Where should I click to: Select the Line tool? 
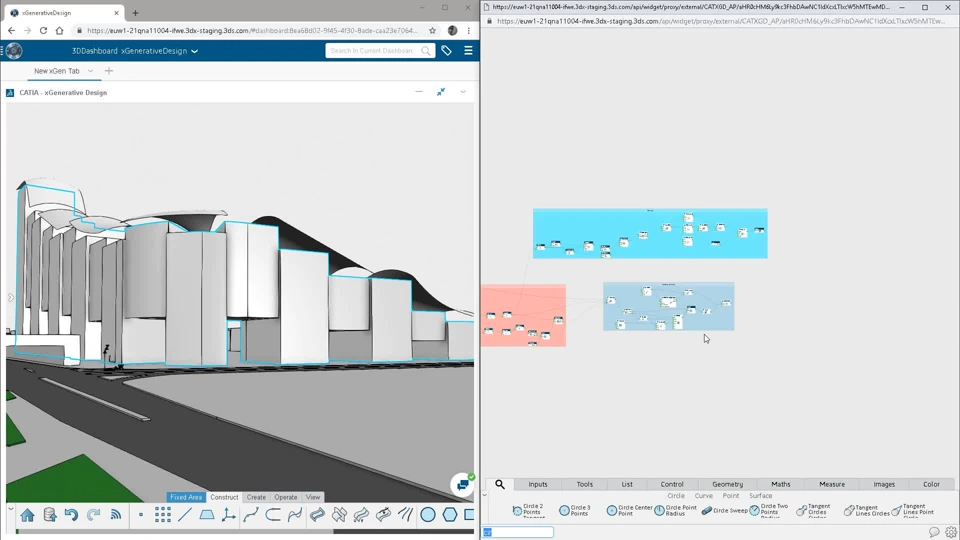(185, 515)
